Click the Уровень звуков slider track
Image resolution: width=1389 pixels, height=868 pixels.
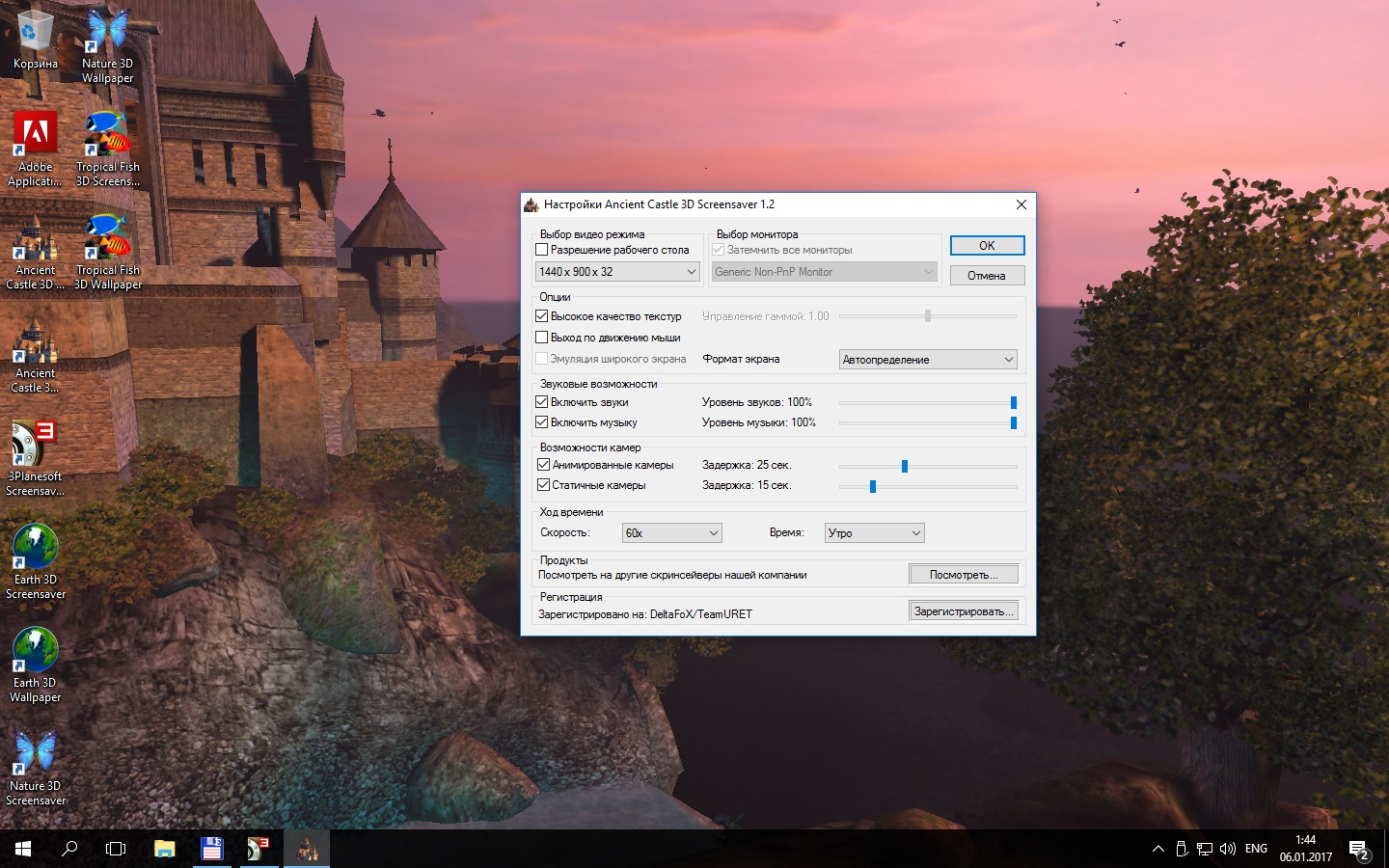pyautogui.click(x=926, y=402)
